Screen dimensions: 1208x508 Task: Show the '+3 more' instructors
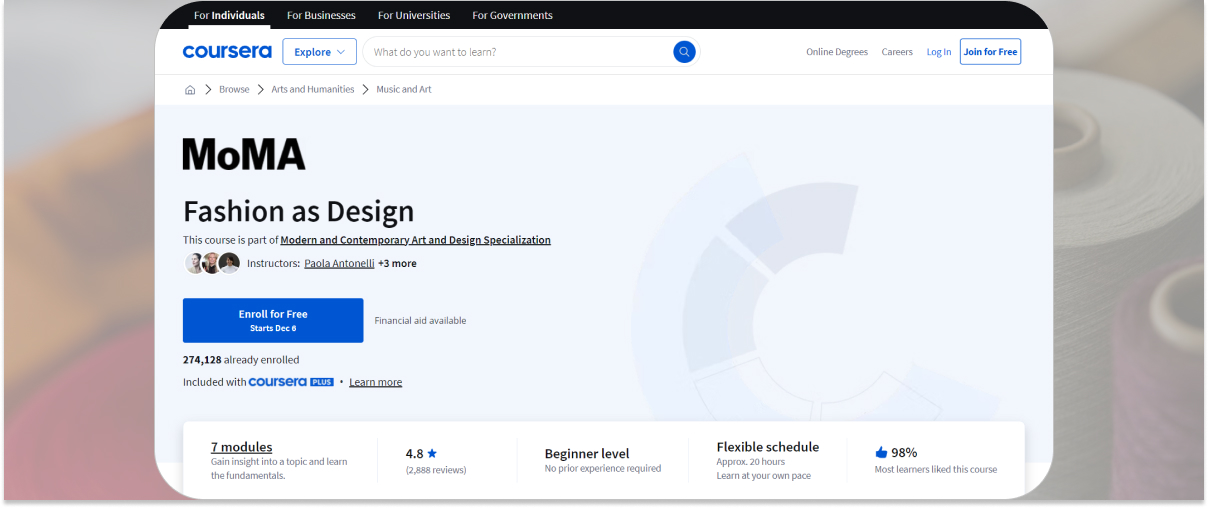coord(397,264)
